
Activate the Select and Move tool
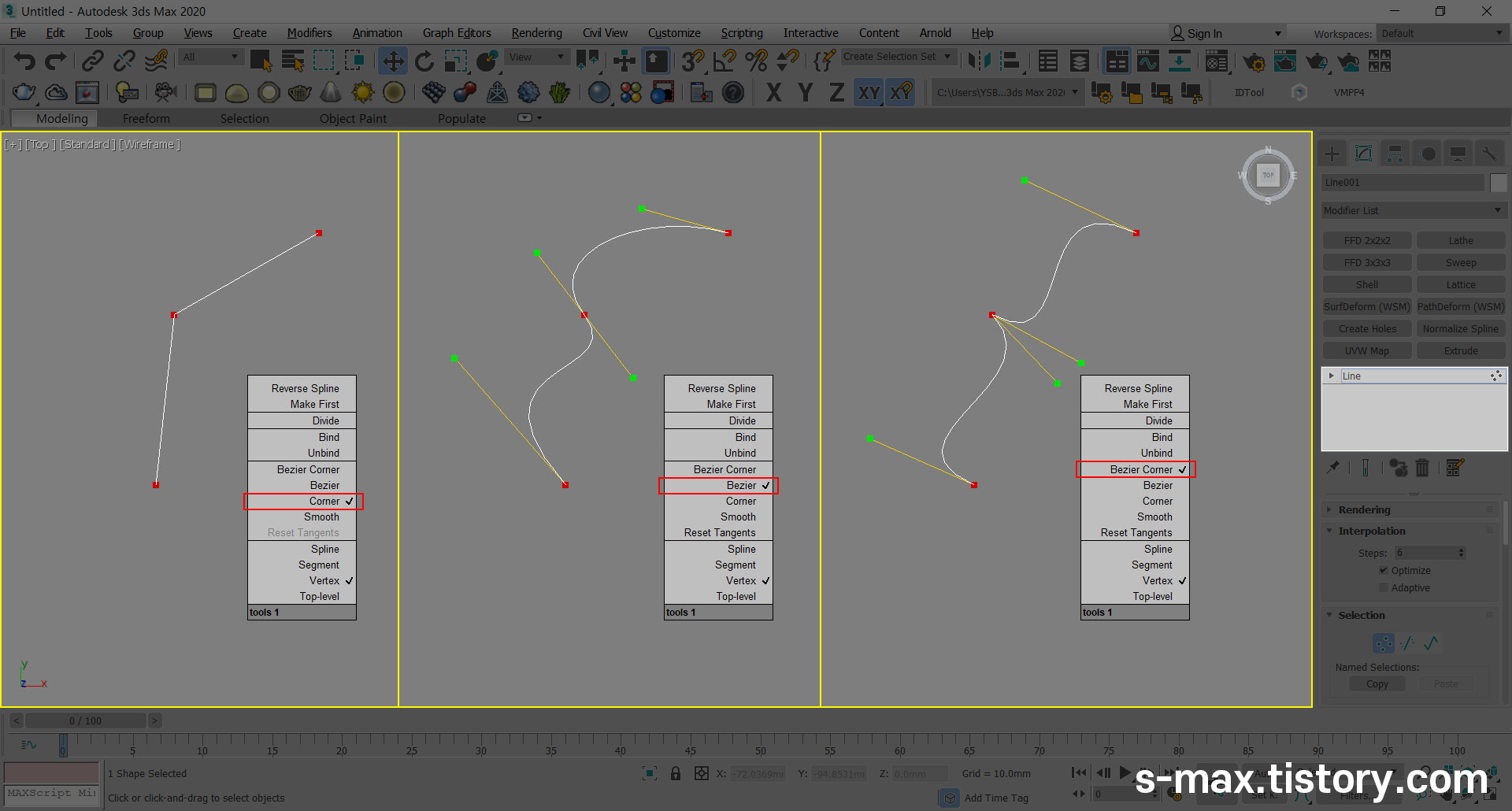[392, 61]
